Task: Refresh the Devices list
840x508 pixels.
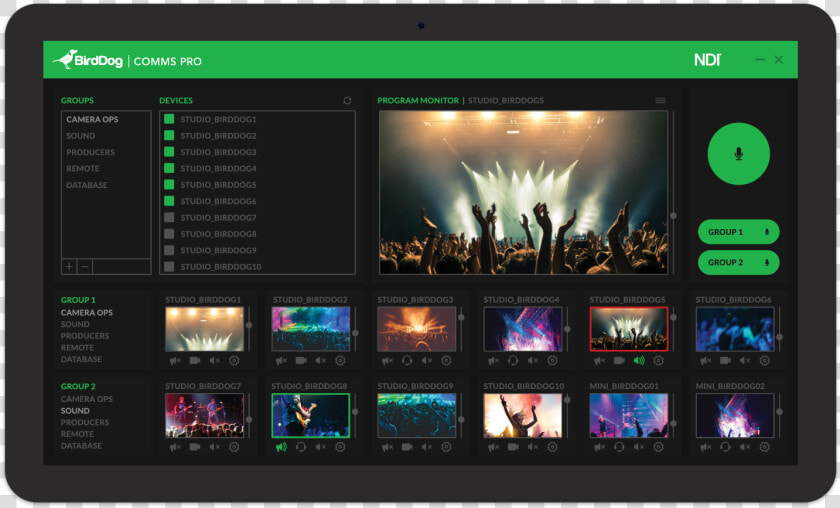Action: point(347,101)
